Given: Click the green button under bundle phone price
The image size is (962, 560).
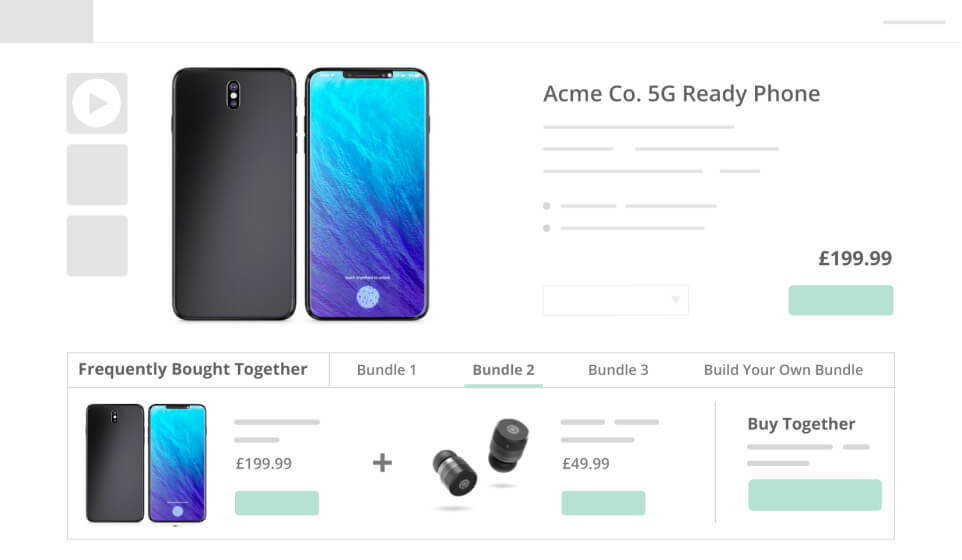Looking at the screenshot, I should tap(277, 503).
